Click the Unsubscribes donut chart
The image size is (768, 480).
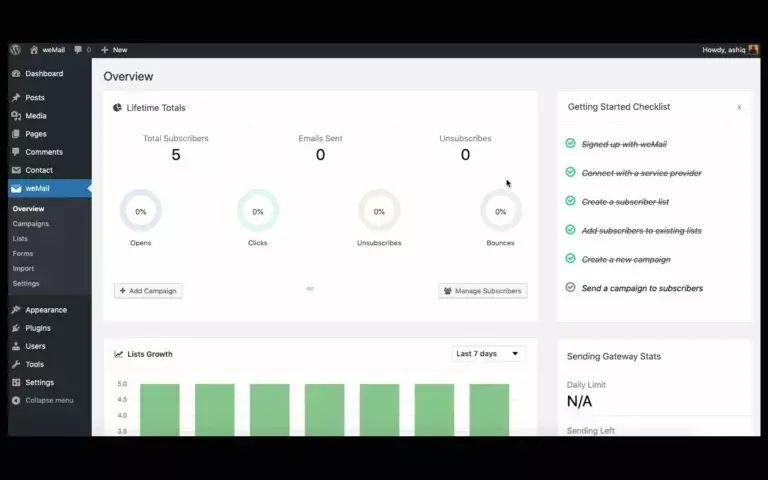coord(379,211)
